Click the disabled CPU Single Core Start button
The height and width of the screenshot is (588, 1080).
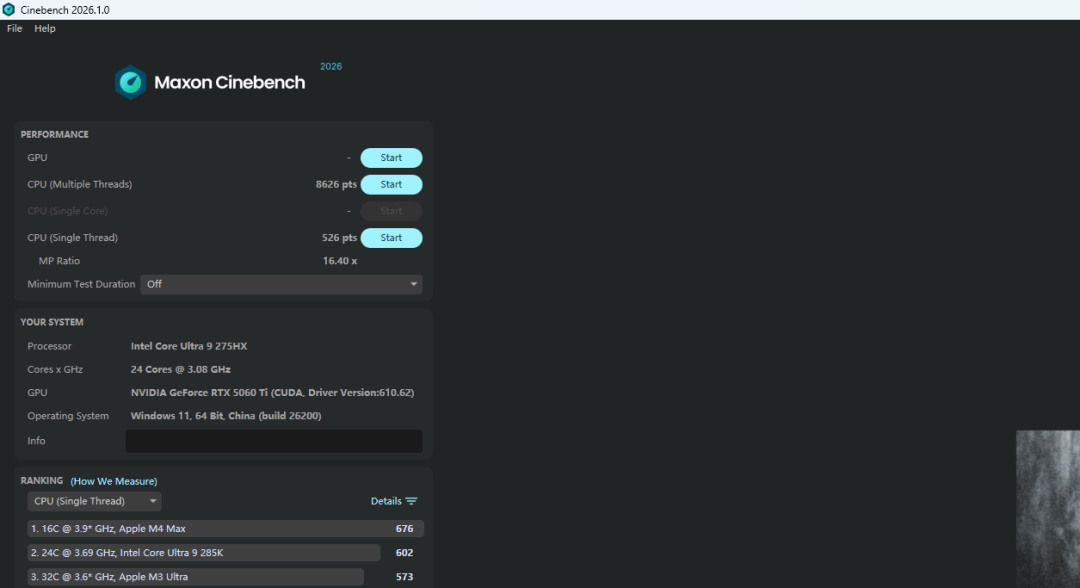(391, 211)
